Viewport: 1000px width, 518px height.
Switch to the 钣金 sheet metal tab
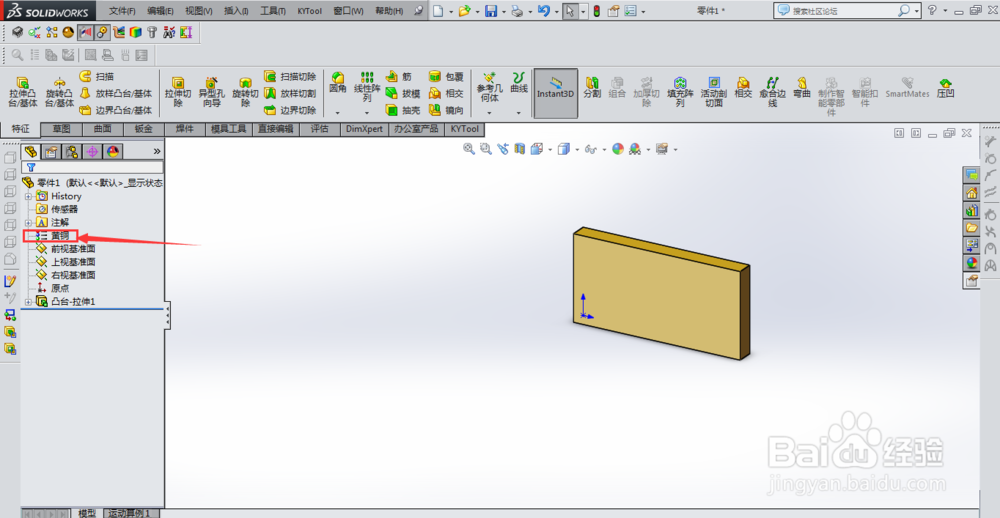tap(143, 130)
